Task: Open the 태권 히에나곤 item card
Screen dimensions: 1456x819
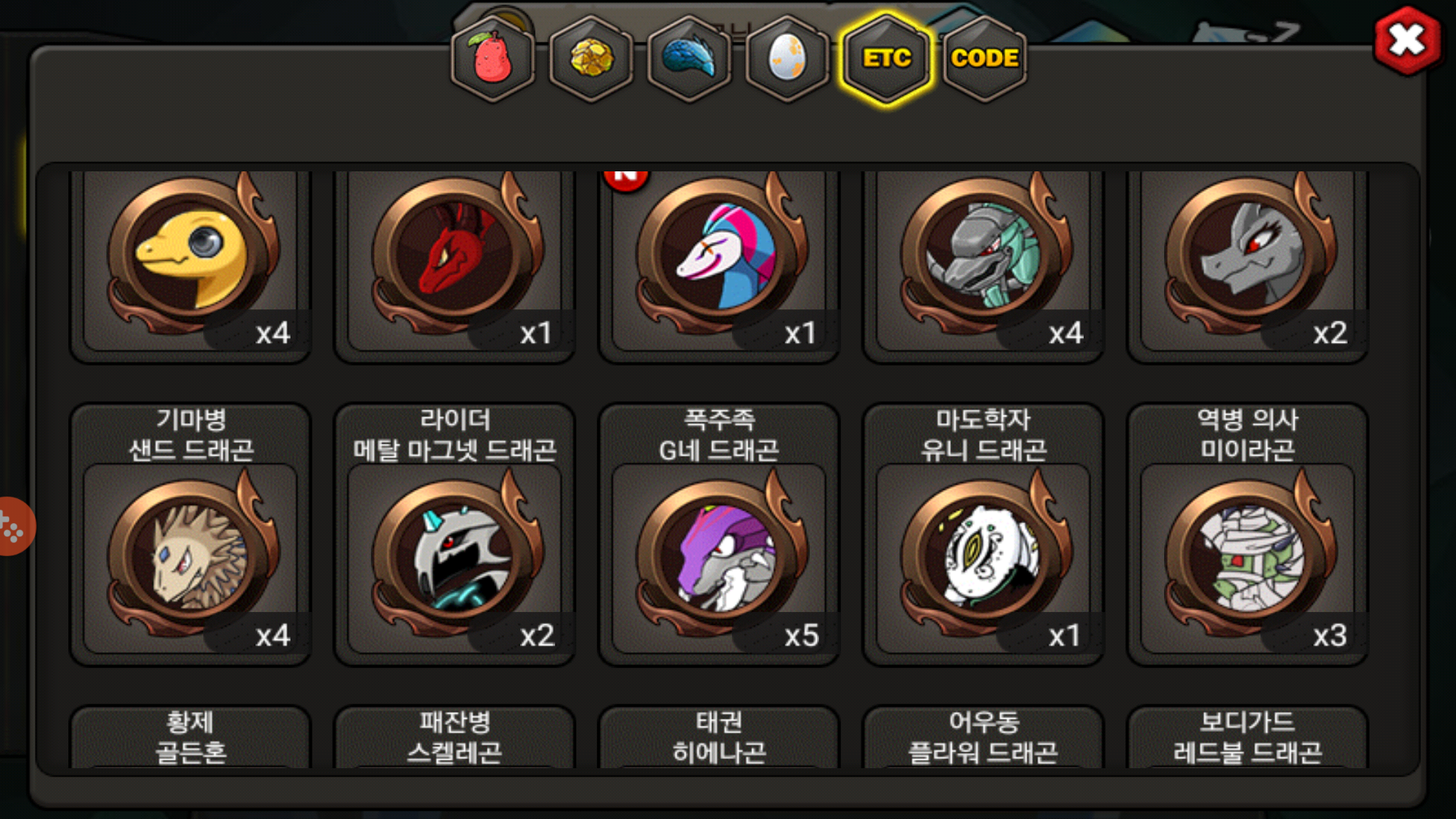Action: 719,737
